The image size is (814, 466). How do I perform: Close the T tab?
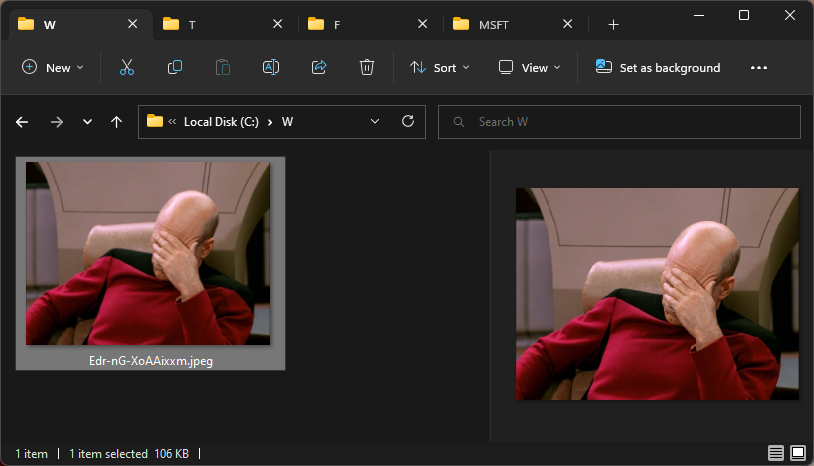[278, 24]
